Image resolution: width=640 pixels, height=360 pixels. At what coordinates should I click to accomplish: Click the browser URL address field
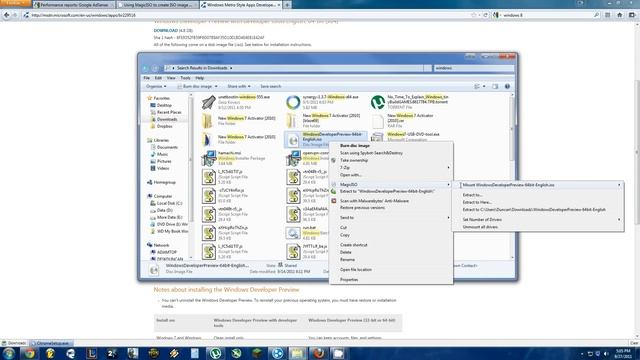coord(249,15)
